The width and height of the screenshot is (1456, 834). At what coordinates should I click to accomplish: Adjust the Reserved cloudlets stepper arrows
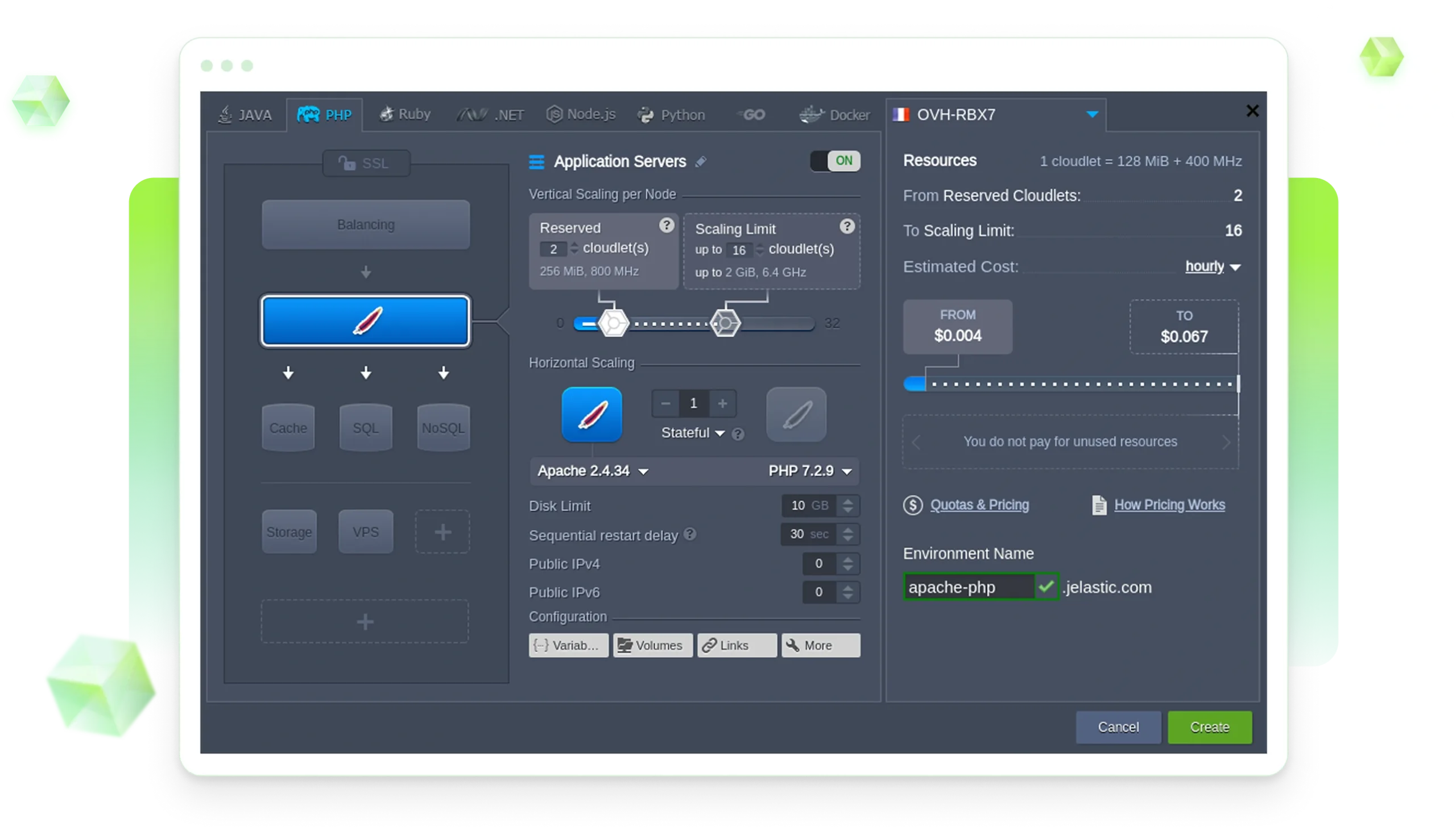point(574,249)
